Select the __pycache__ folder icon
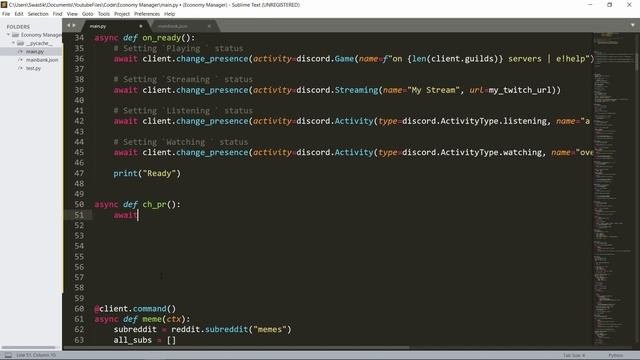The width and height of the screenshot is (640, 360). pyautogui.click(x=20, y=43)
